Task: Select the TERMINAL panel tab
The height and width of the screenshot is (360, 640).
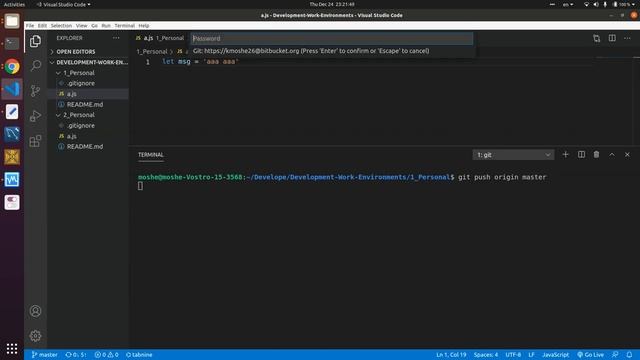Action: 151,155
